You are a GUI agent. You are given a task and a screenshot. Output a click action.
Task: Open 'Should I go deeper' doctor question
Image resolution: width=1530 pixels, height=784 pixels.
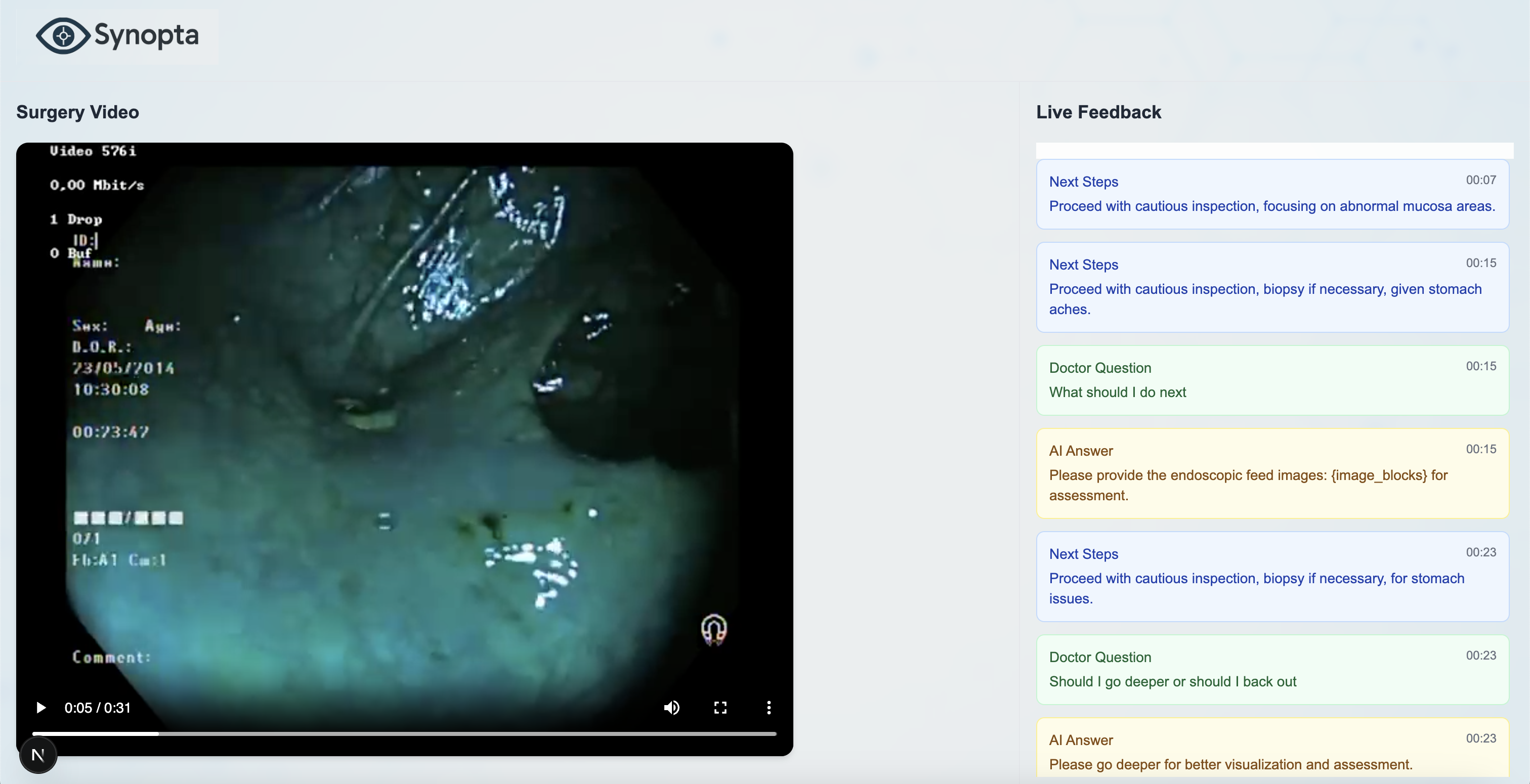click(1271, 669)
